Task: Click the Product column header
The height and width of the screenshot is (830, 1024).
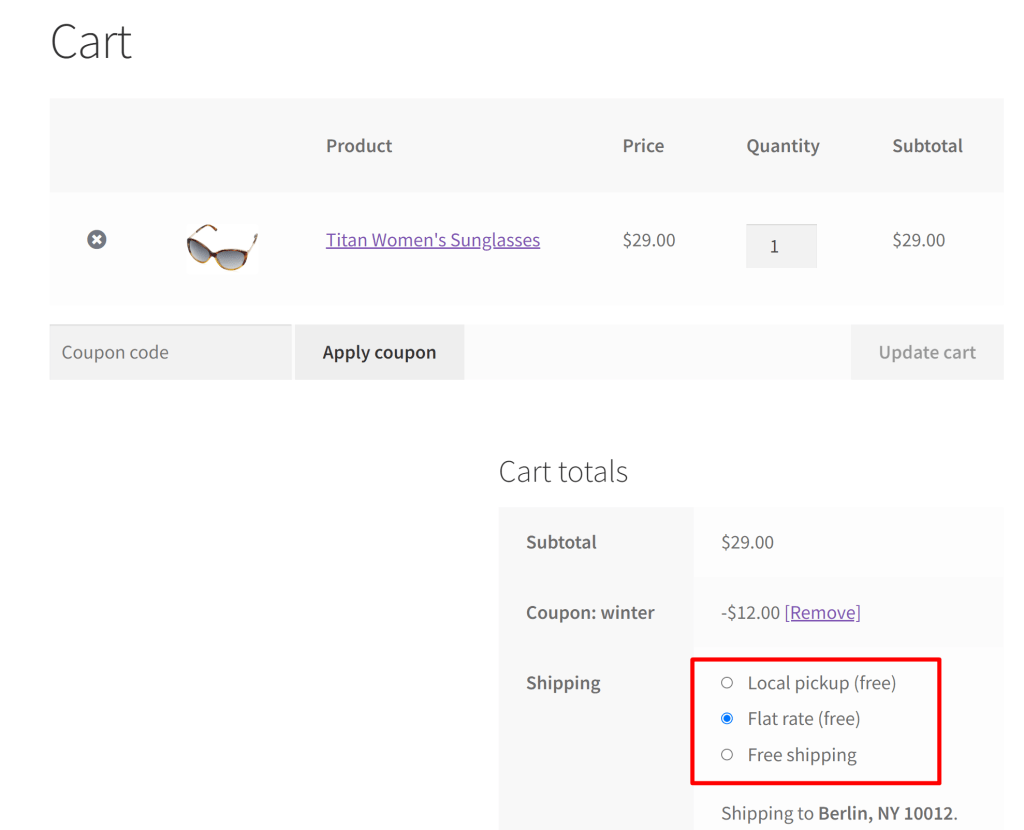Action: [x=358, y=145]
